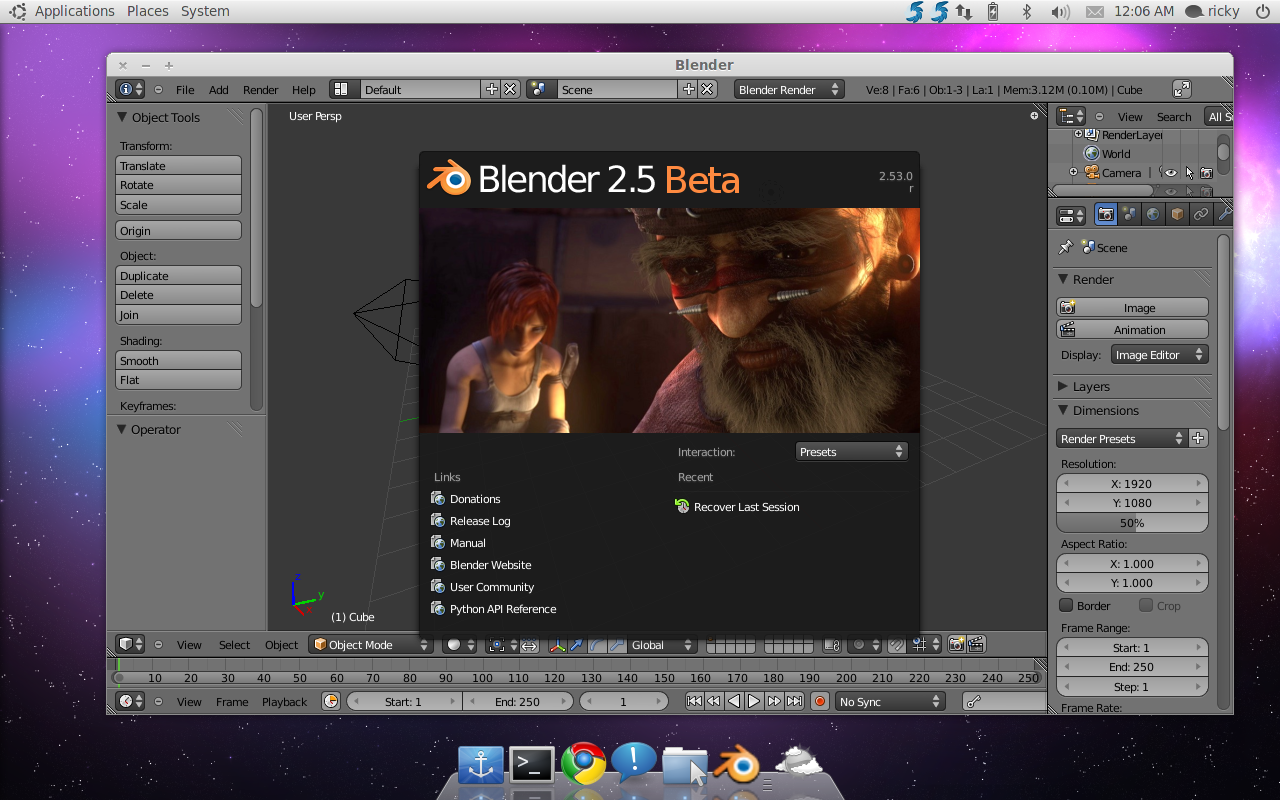Viewport: 1280px width, 800px height.
Task: Open the No Sync dropdown
Action: (x=890, y=701)
